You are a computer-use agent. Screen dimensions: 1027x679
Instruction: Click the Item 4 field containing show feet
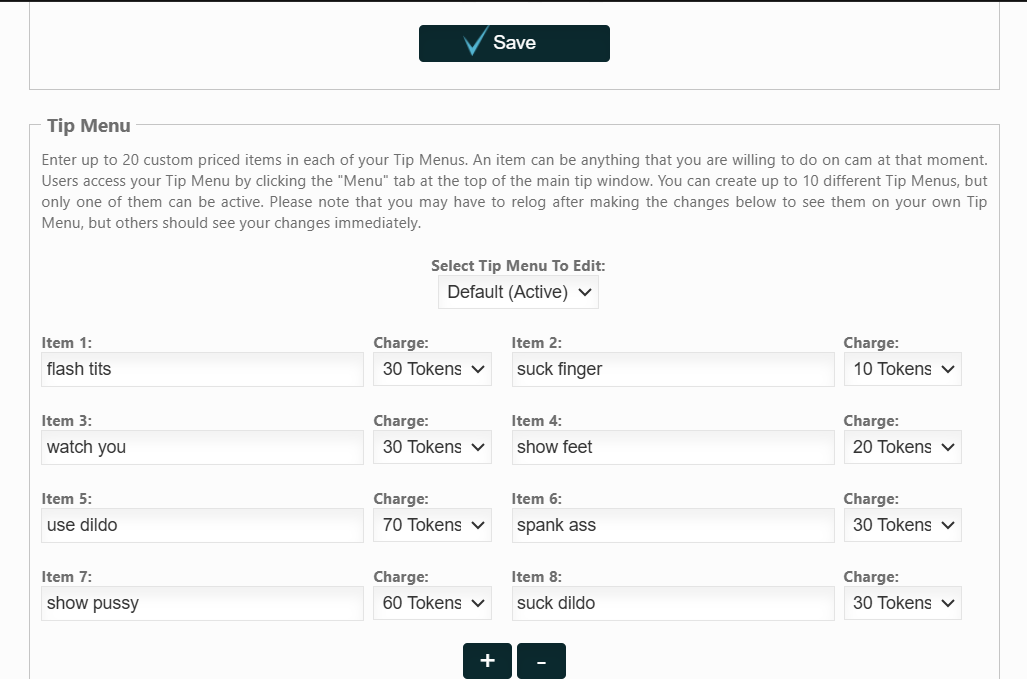(672, 447)
